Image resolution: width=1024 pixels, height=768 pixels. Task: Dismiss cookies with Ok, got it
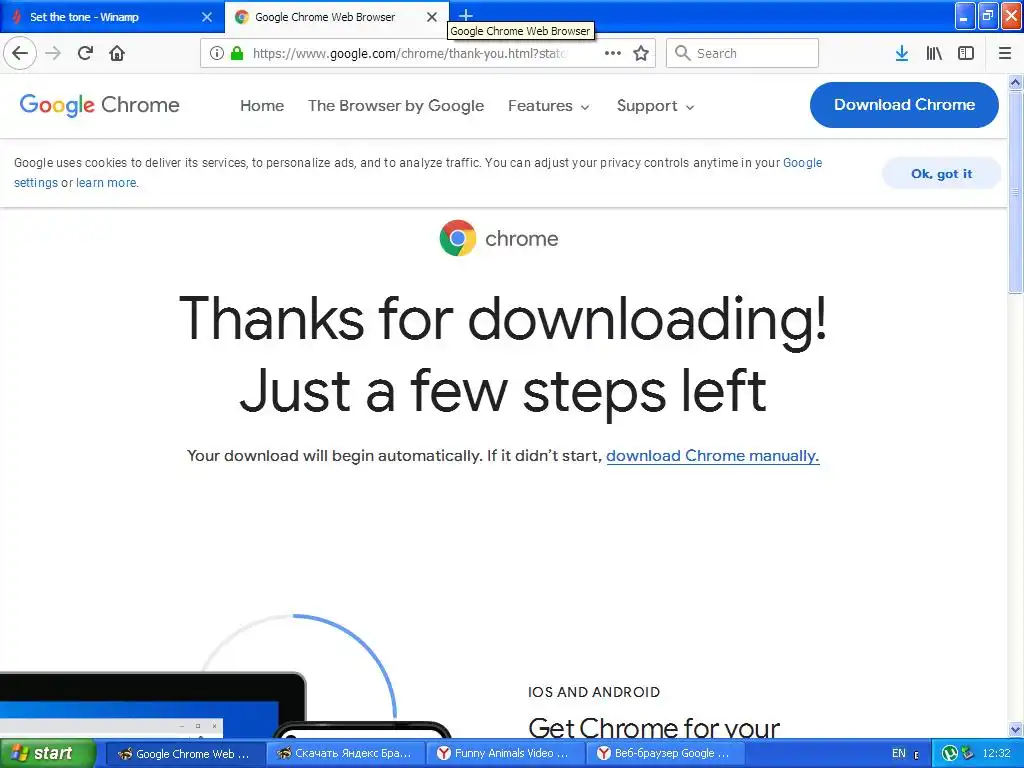pyautogui.click(x=941, y=174)
